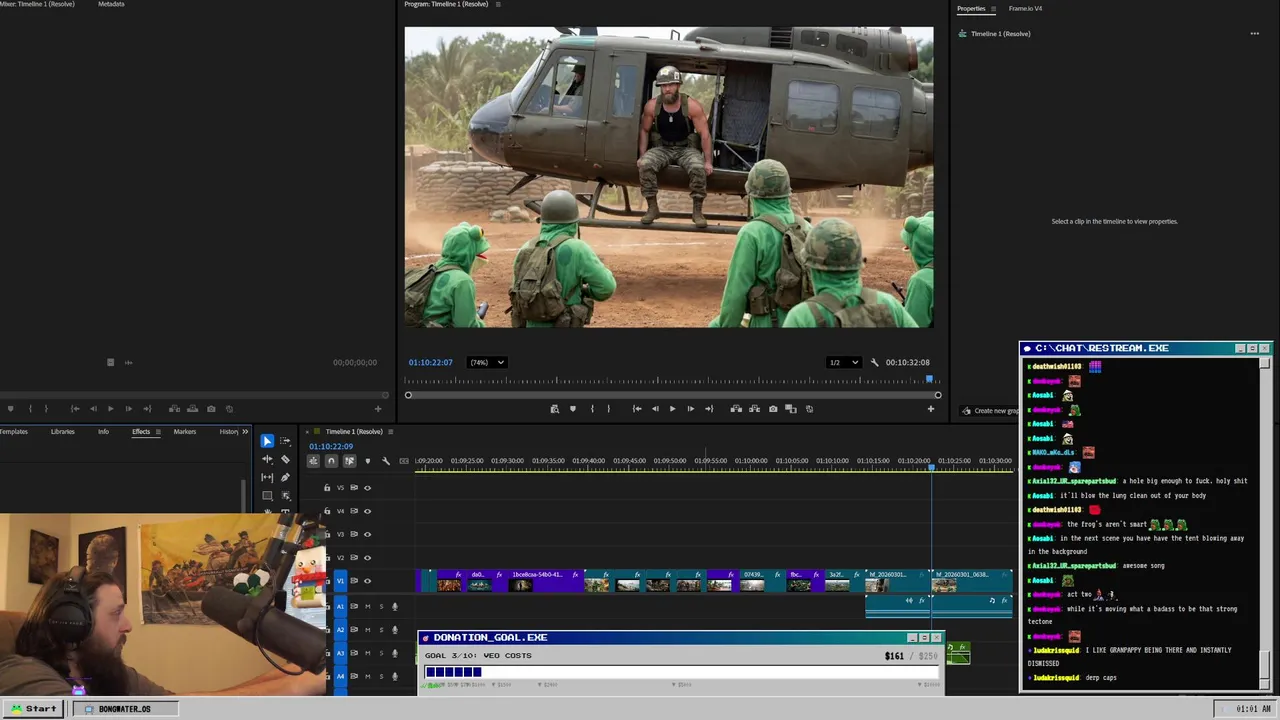Screen dimensions: 1280x720
Task: Click the Extract button in Program monitor
Action: [754, 408]
